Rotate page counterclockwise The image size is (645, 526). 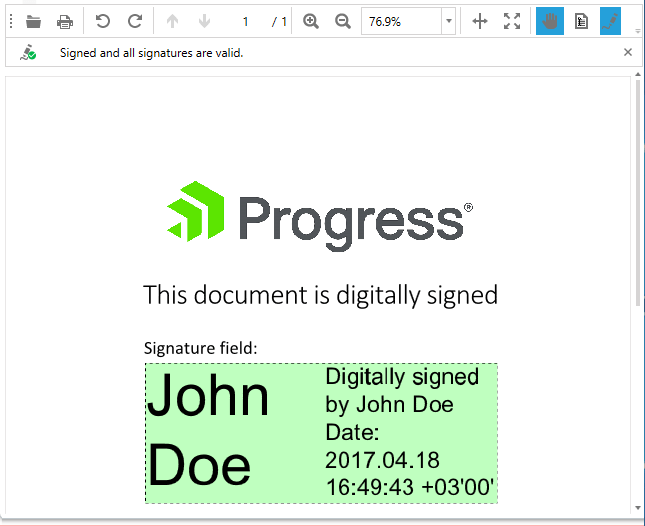pos(103,21)
